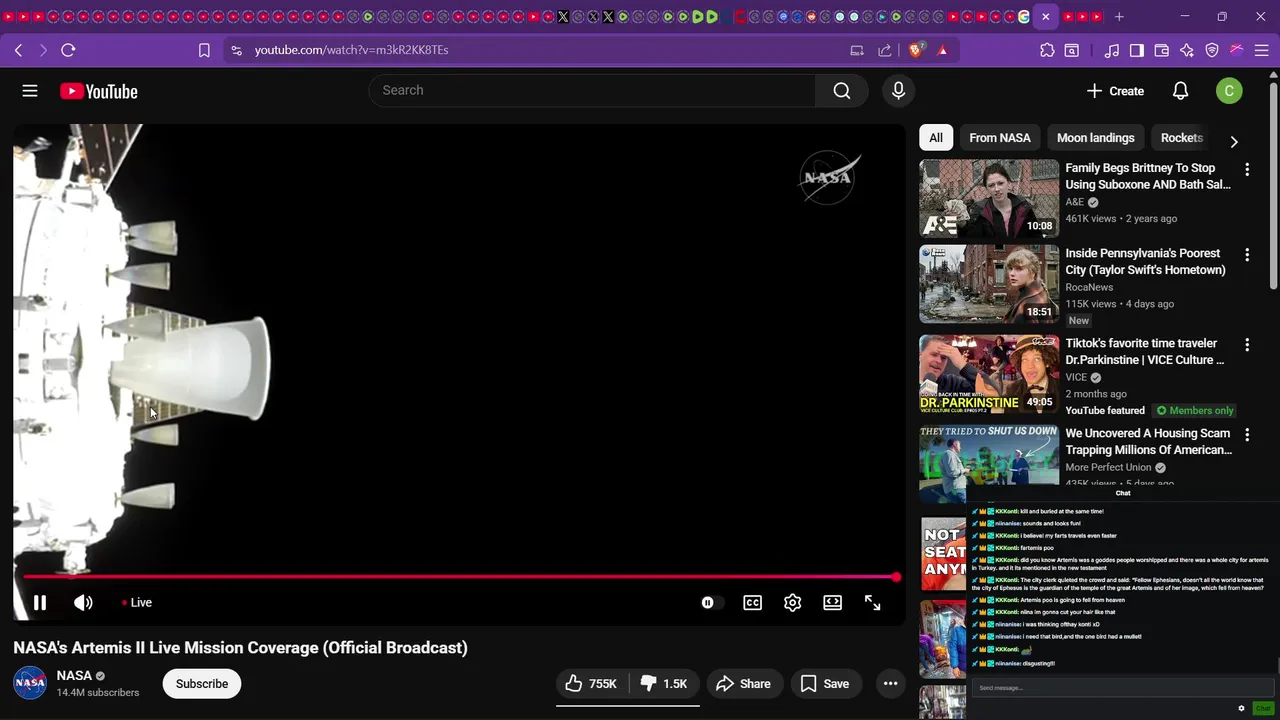Open the Brave Wallet icon
Viewport: 1280px width, 720px height.
[1162, 50]
